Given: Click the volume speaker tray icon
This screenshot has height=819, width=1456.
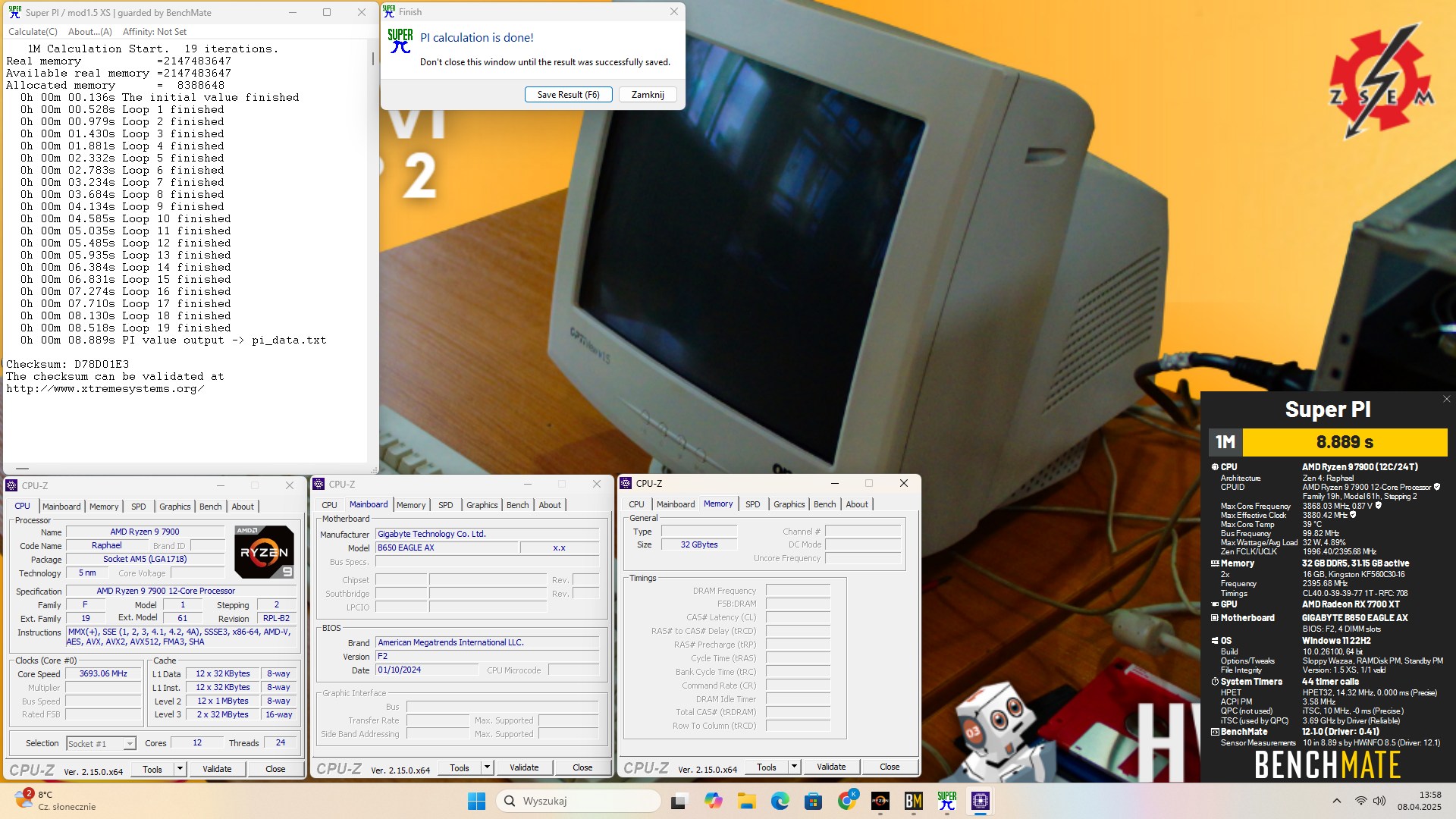Looking at the screenshot, I should tap(1379, 801).
